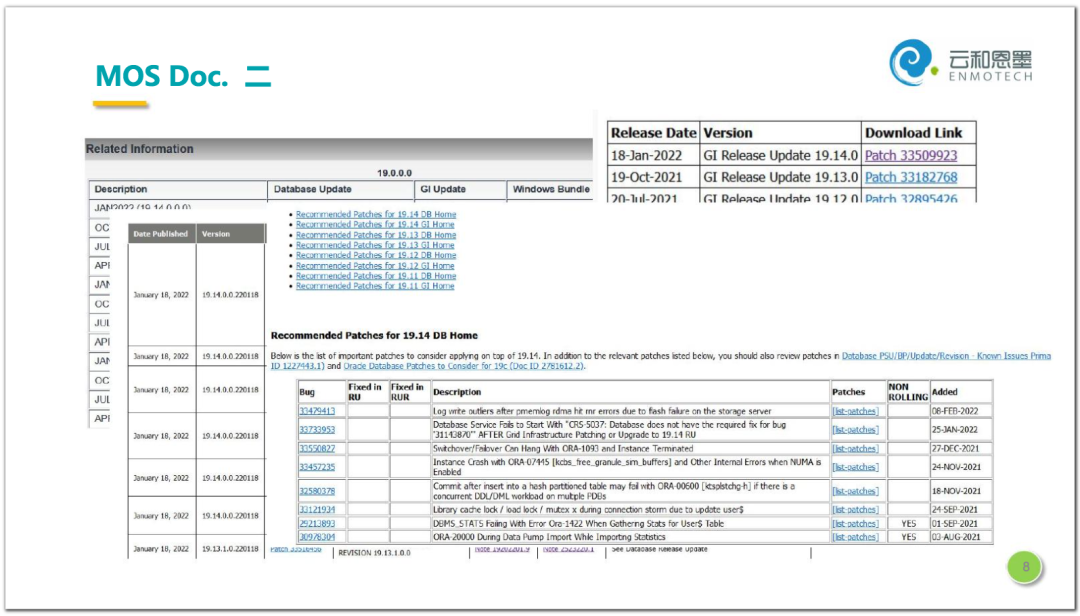This screenshot has width=1080, height=616.
Task: Click list-patches link for bug 33121934
Action: tap(855, 510)
